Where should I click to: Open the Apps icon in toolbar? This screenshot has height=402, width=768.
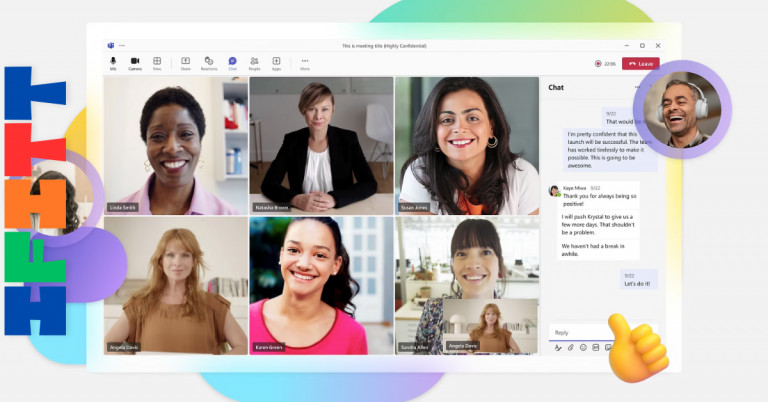(277, 62)
